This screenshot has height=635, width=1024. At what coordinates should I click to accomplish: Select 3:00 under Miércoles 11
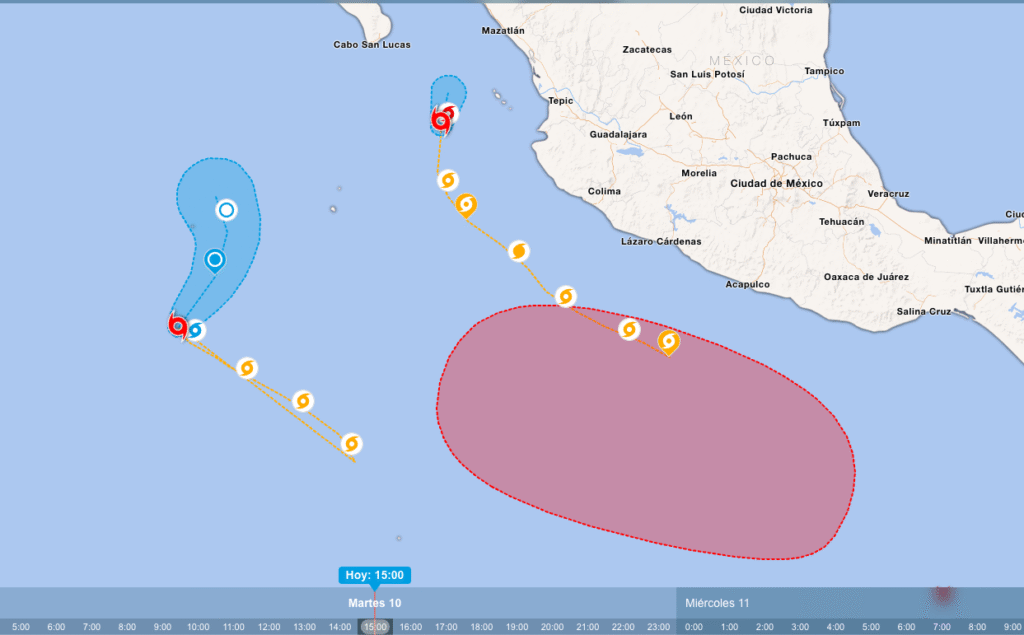[x=800, y=626]
